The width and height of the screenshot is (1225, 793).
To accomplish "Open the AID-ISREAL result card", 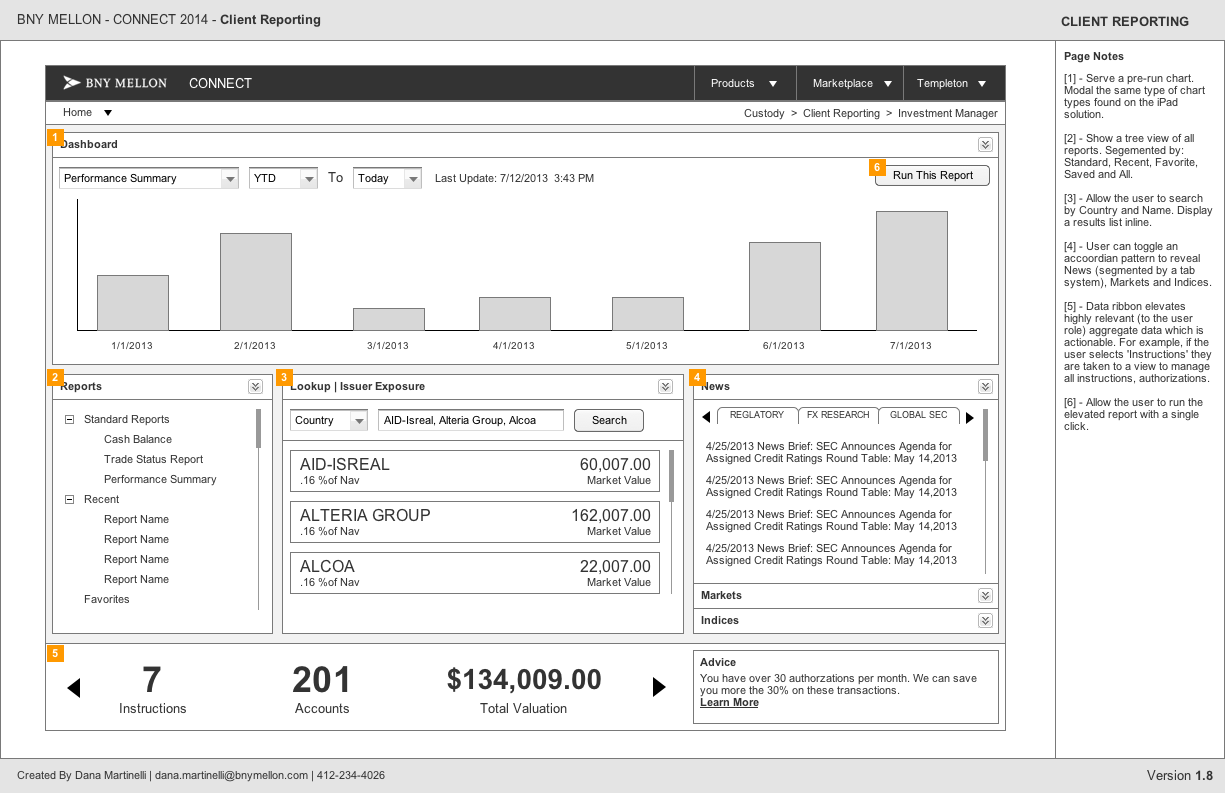I will coord(475,471).
